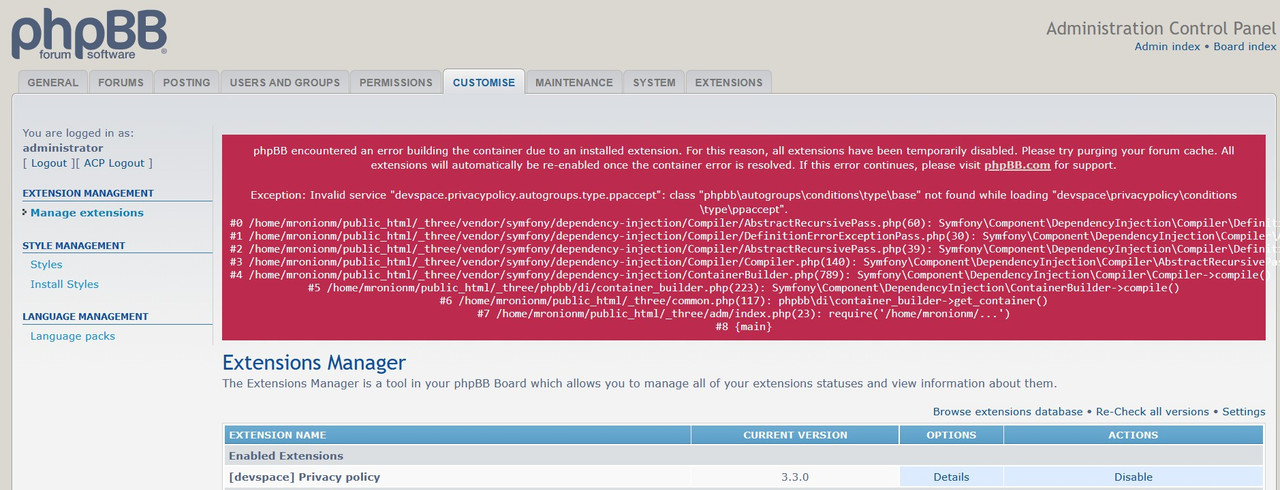Click the administrator username text
1280x490 pixels.
(63, 148)
